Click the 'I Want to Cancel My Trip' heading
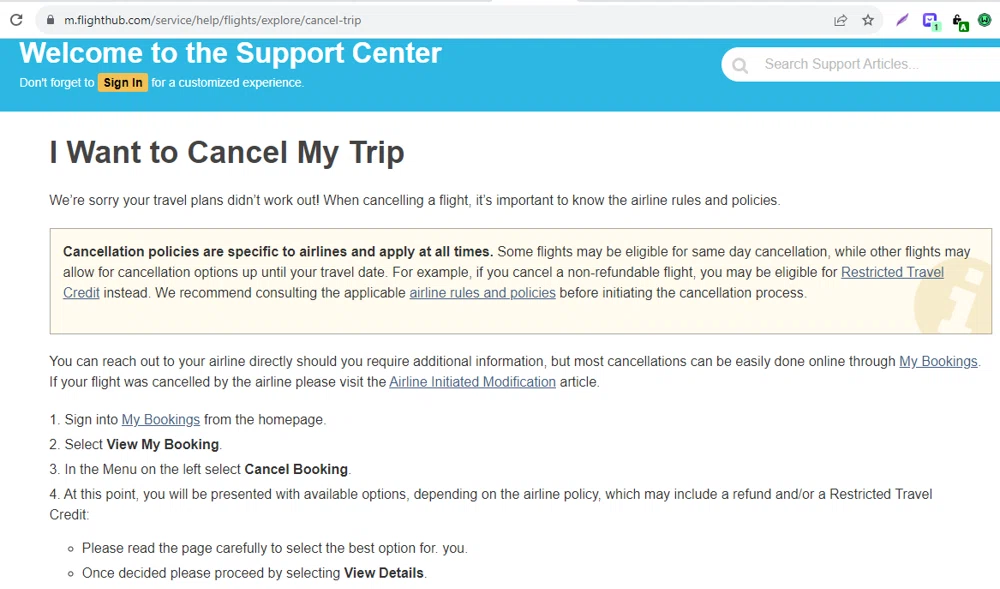 226,152
